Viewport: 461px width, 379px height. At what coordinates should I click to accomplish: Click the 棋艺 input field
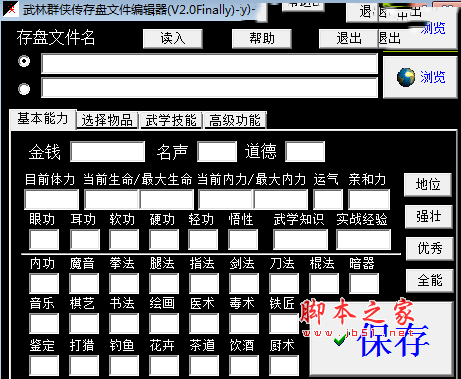point(84,323)
